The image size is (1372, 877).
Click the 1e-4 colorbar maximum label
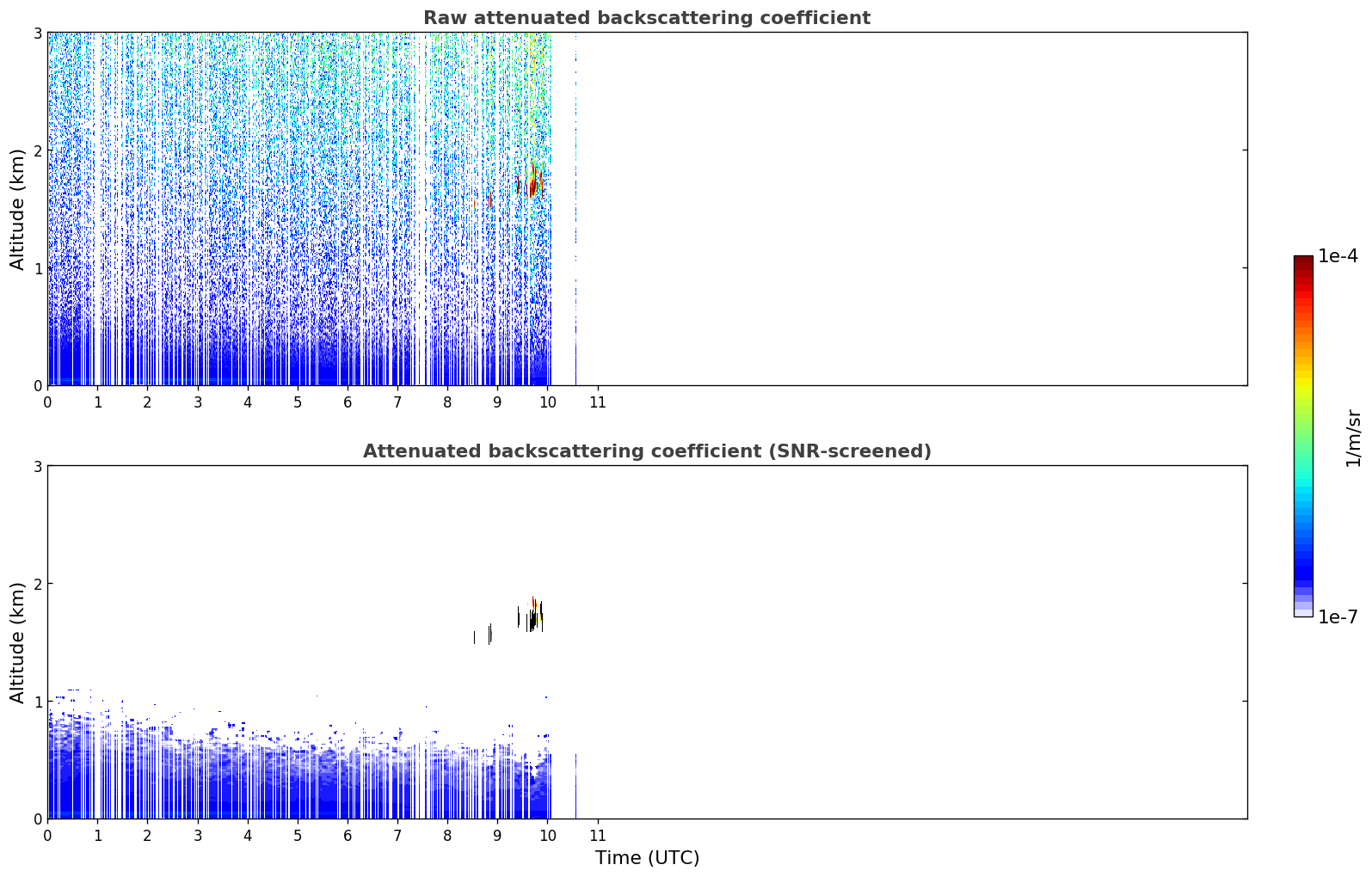pyautogui.click(x=1338, y=256)
